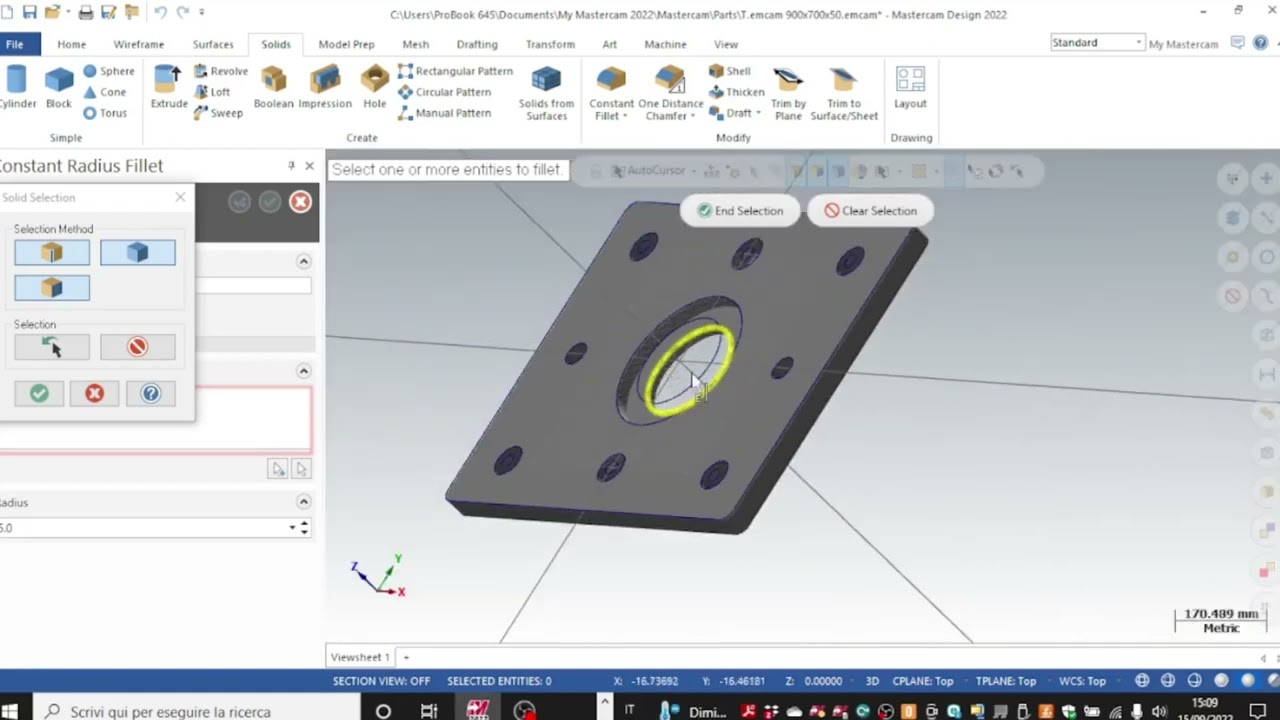Screen dimensions: 1280x720
Task: Cancel the Constant Radius Fillet panel
Action: point(300,202)
